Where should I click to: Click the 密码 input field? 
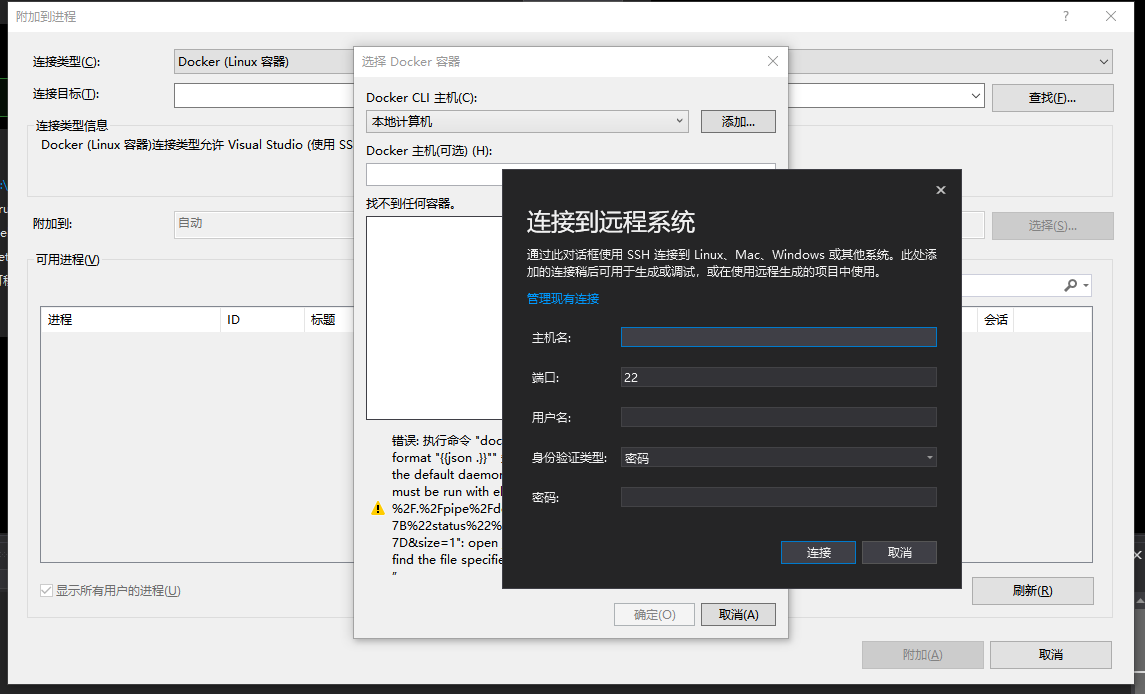[778, 497]
